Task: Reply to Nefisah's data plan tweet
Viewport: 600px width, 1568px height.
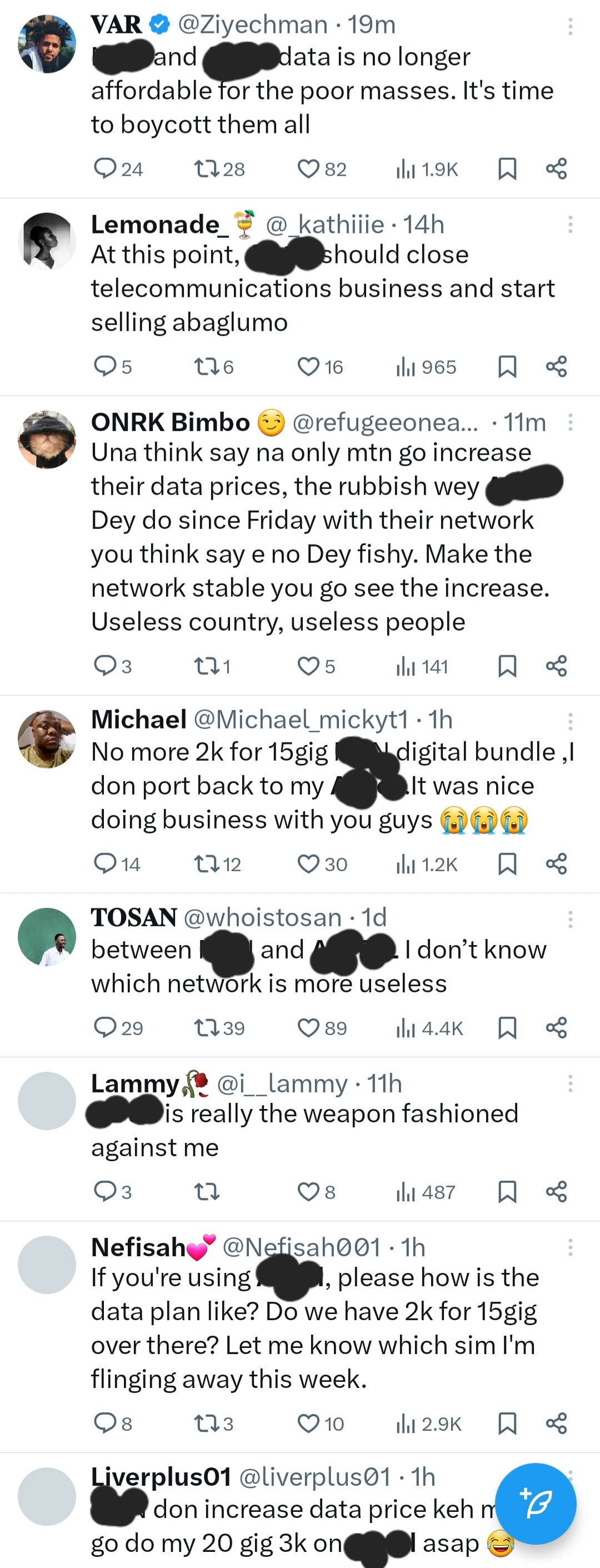Action: coord(105,1423)
